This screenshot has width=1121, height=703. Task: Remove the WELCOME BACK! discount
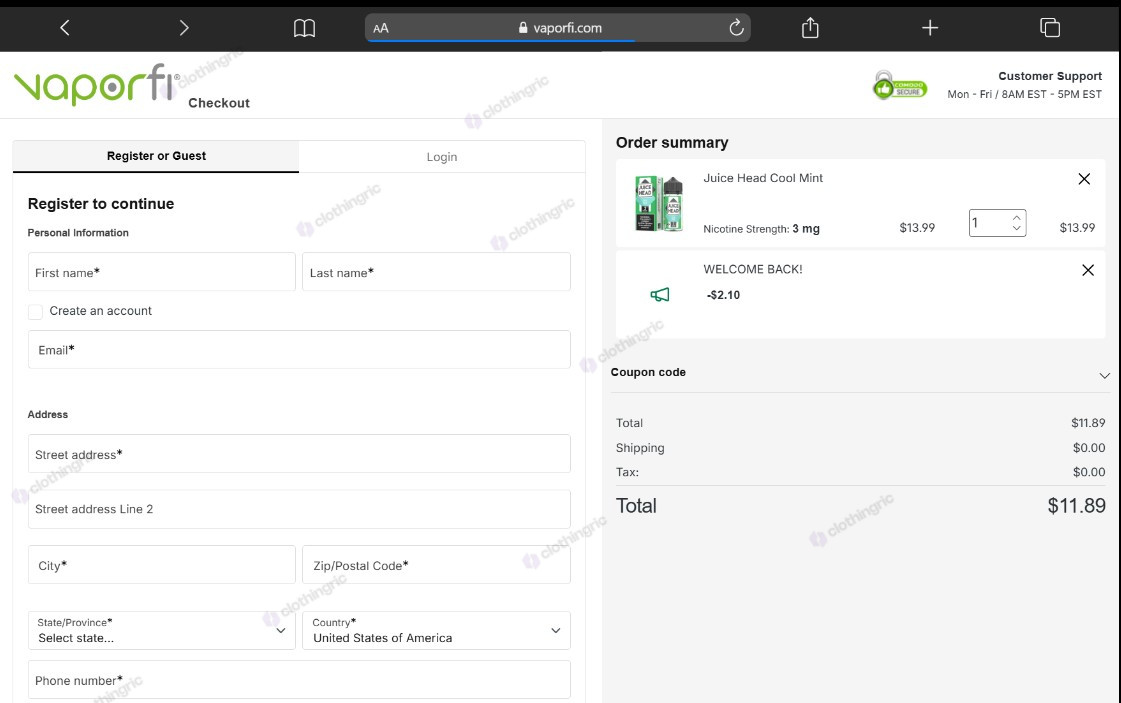point(1087,270)
